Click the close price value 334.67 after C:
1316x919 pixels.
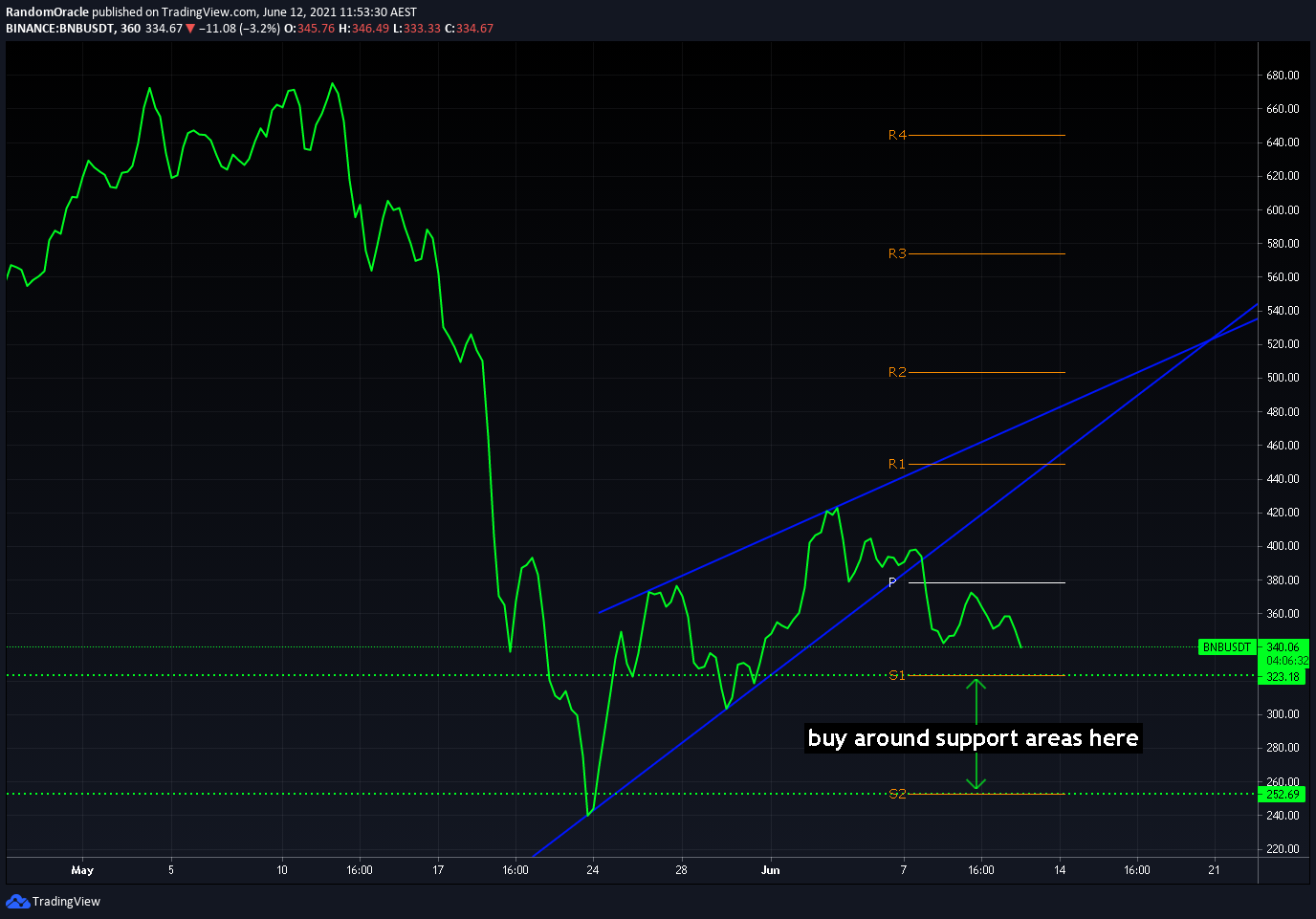click(x=474, y=29)
